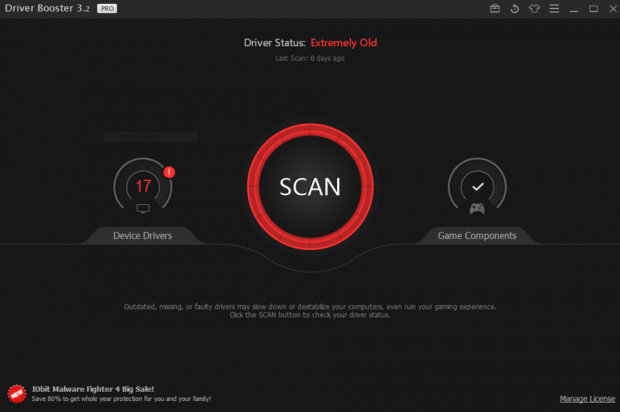This screenshot has width=620, height=412.
Task: Open the hamburger main menu
Action: 554,9
